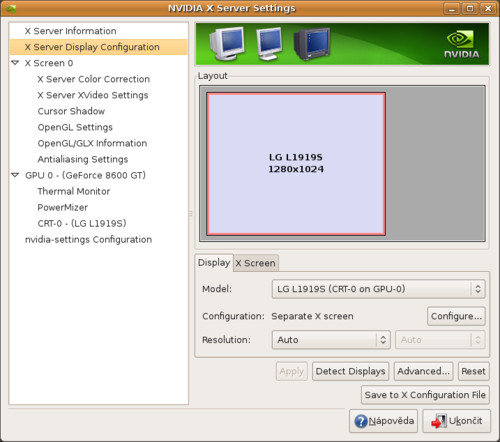The height and width of the screenshot is (442, 500).
Task: Select X Server Display Configuration item
Action: (99, 47)
